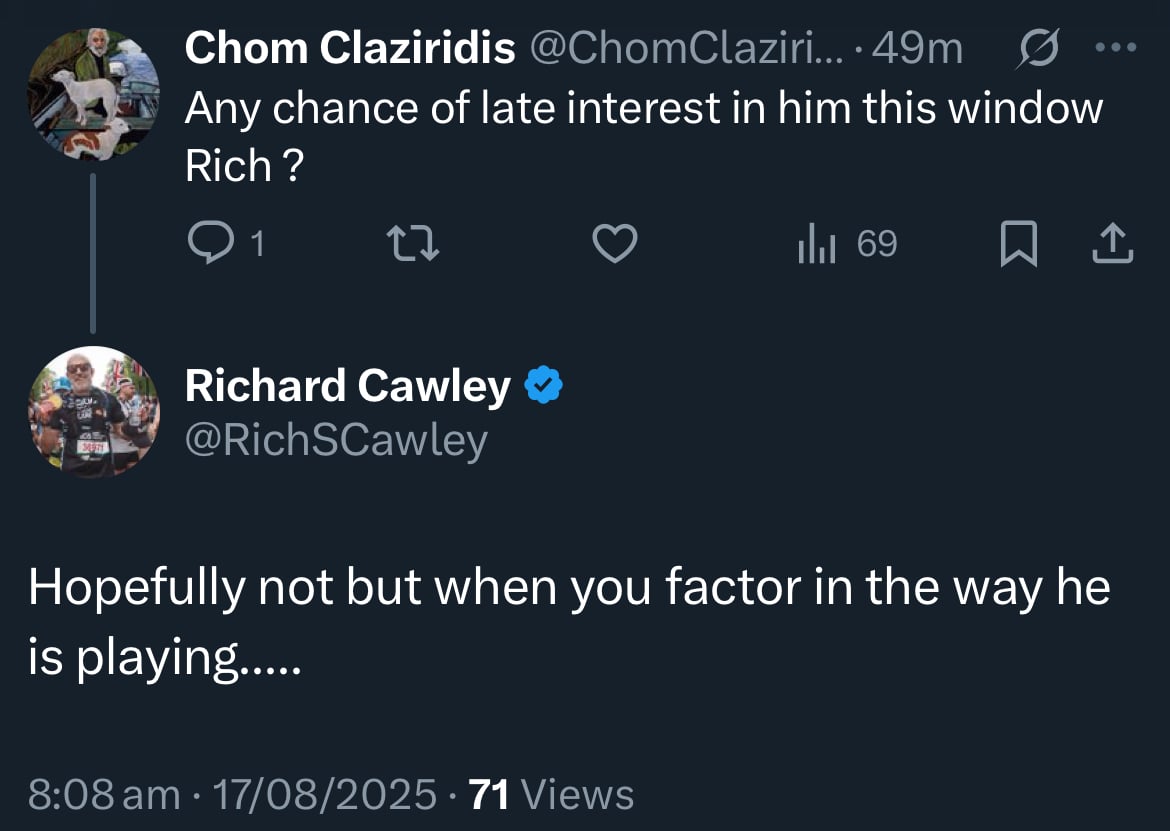
Task: Retweet Chom Claziridis's post
Action: pos(413,244)
